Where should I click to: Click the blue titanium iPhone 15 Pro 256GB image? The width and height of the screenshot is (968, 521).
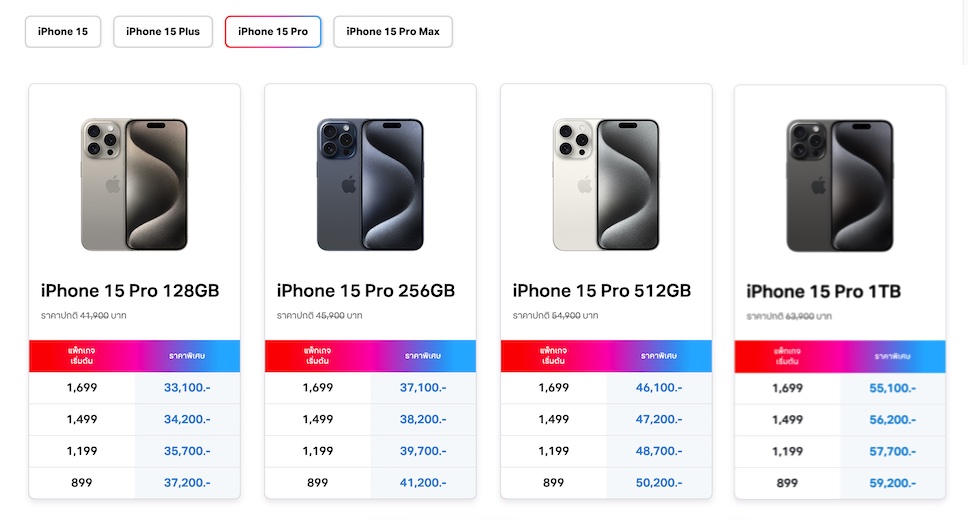370,185
